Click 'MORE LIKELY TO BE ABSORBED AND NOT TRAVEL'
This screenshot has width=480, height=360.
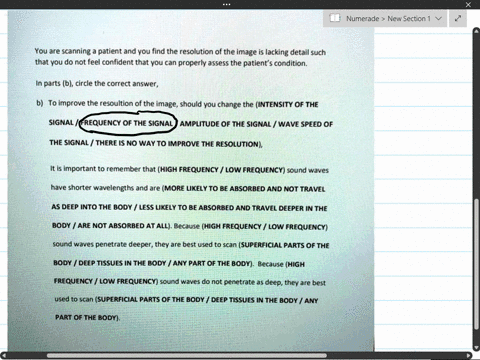(x=244, y=189)
